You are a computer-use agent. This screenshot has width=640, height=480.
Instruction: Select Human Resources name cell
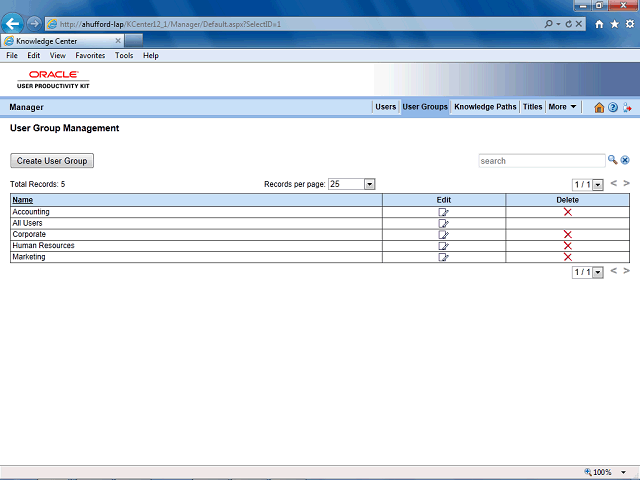tap(196, 246)
